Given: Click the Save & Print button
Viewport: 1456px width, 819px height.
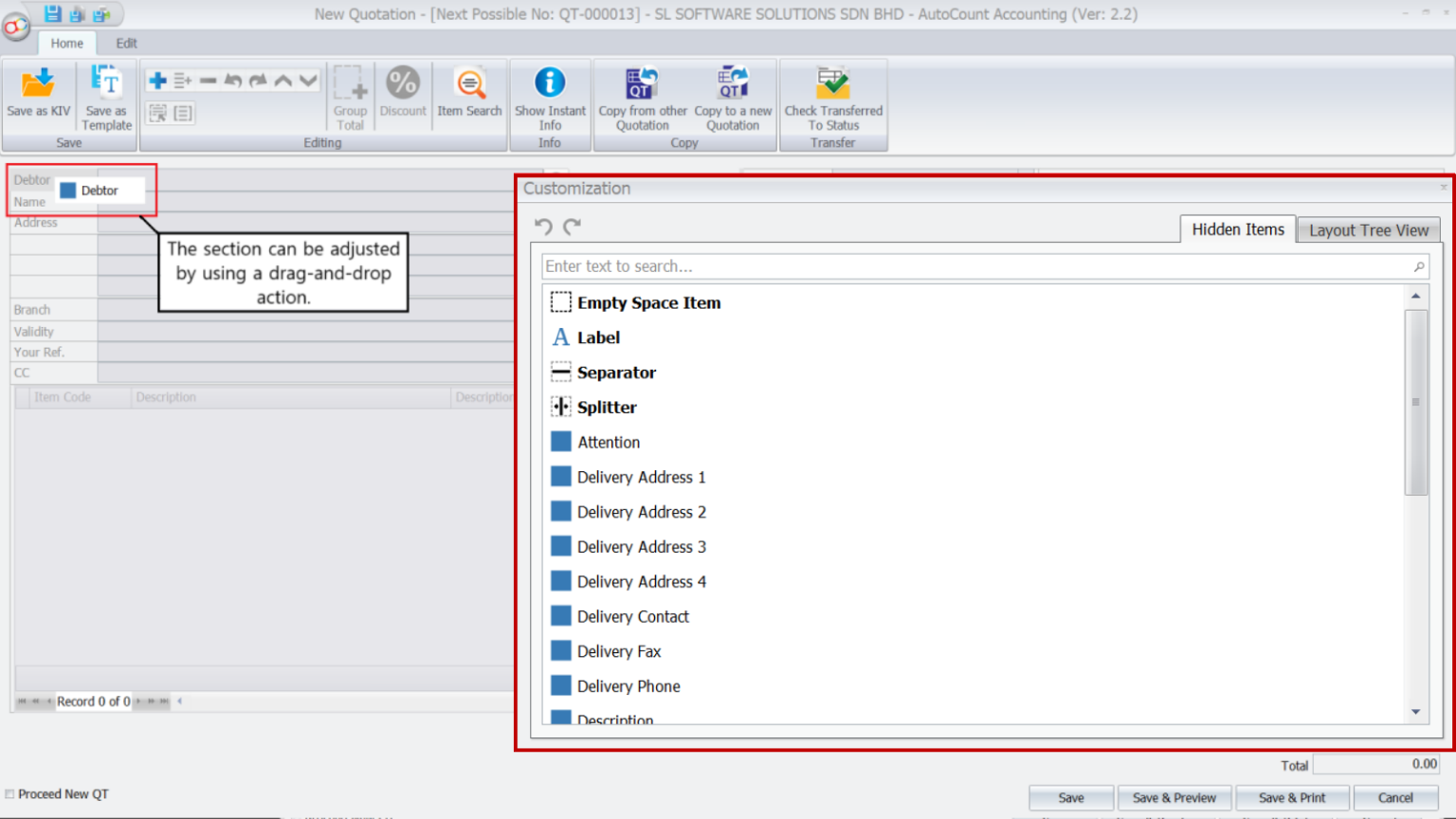Looking at the screenshot, I should pyautogui.click(x=1292, y=798).
